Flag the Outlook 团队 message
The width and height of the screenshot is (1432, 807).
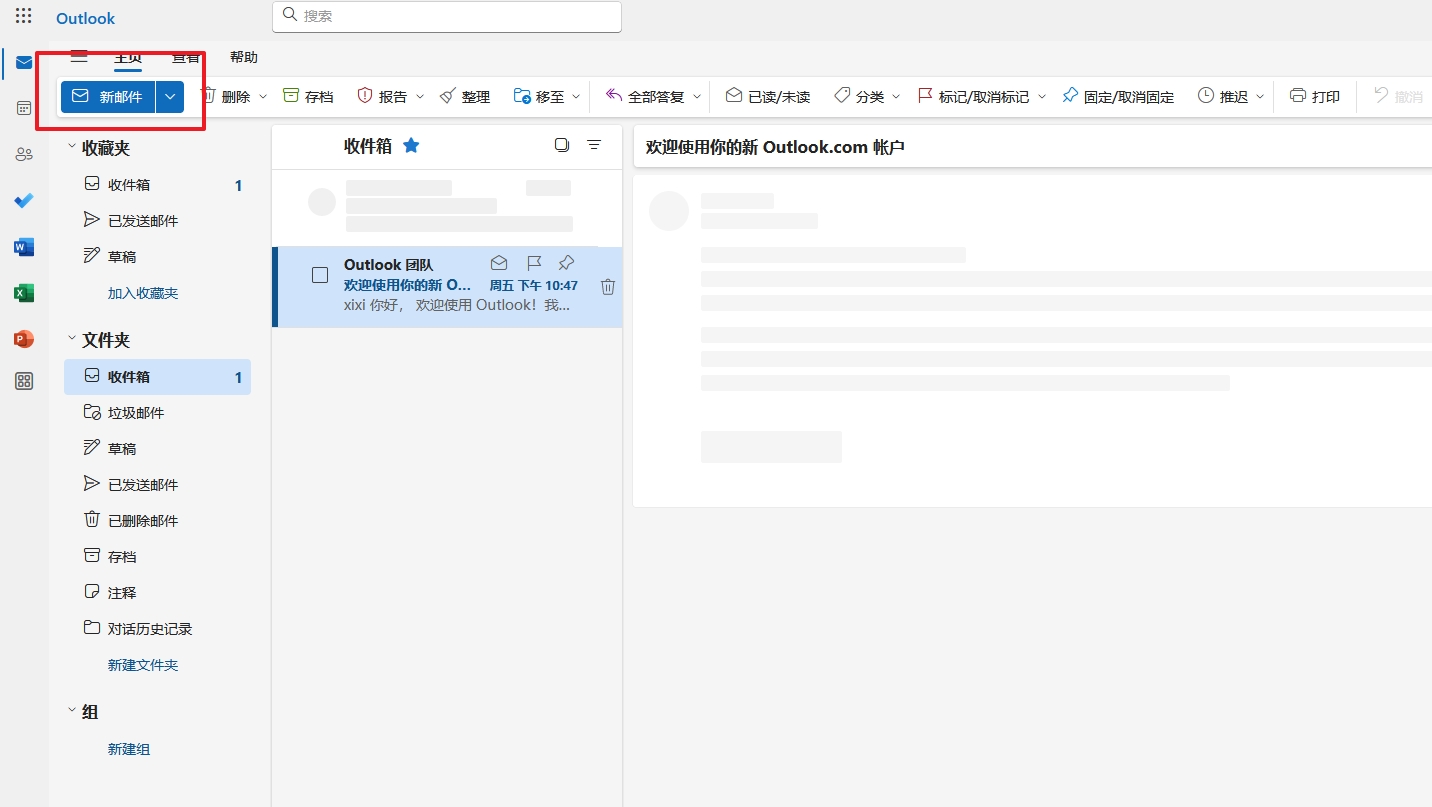coord(534,263)
